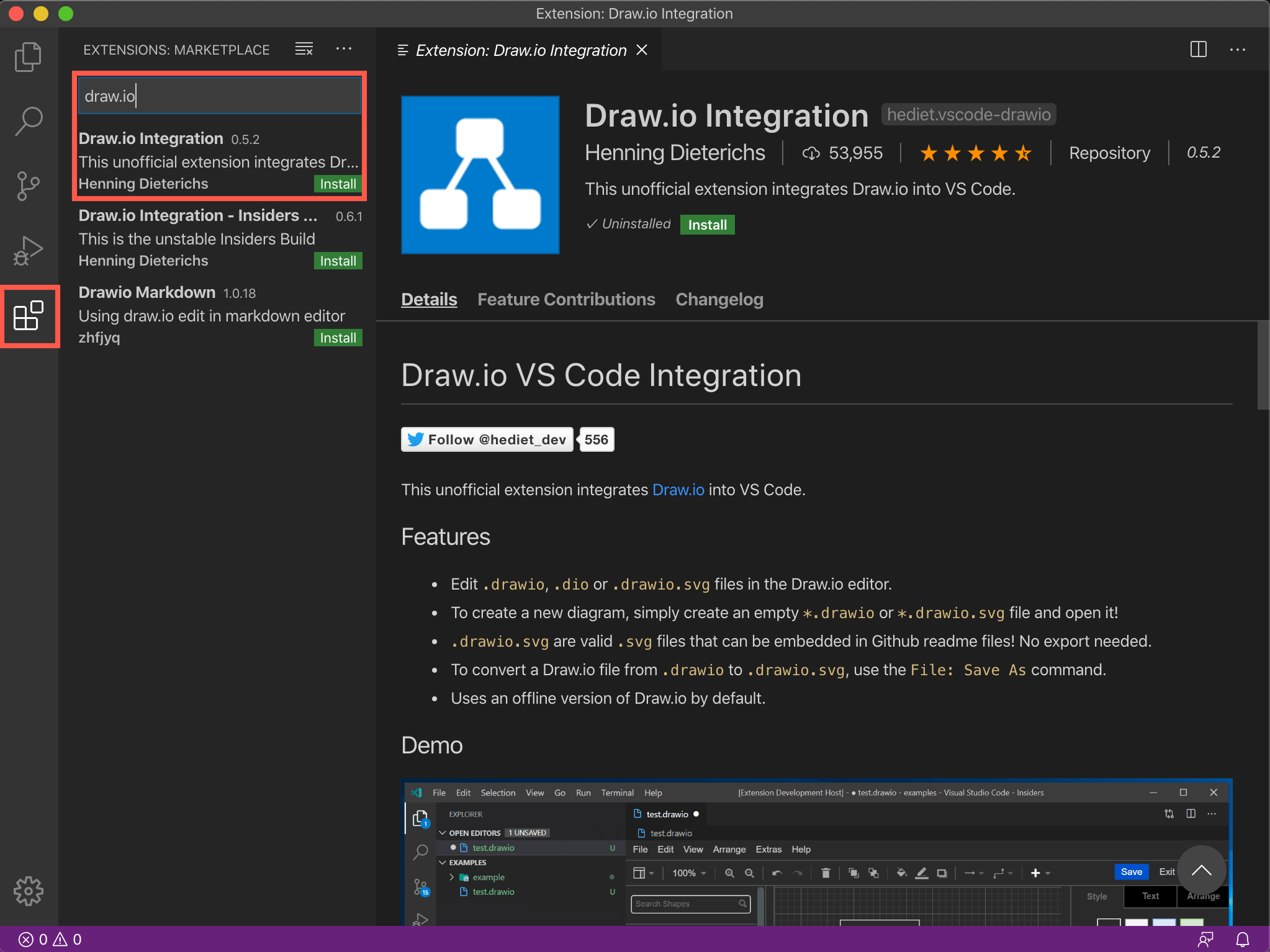This screenshot has height=952, width=1270.
Task: Open the Search view icon
Action: [28, 121]
